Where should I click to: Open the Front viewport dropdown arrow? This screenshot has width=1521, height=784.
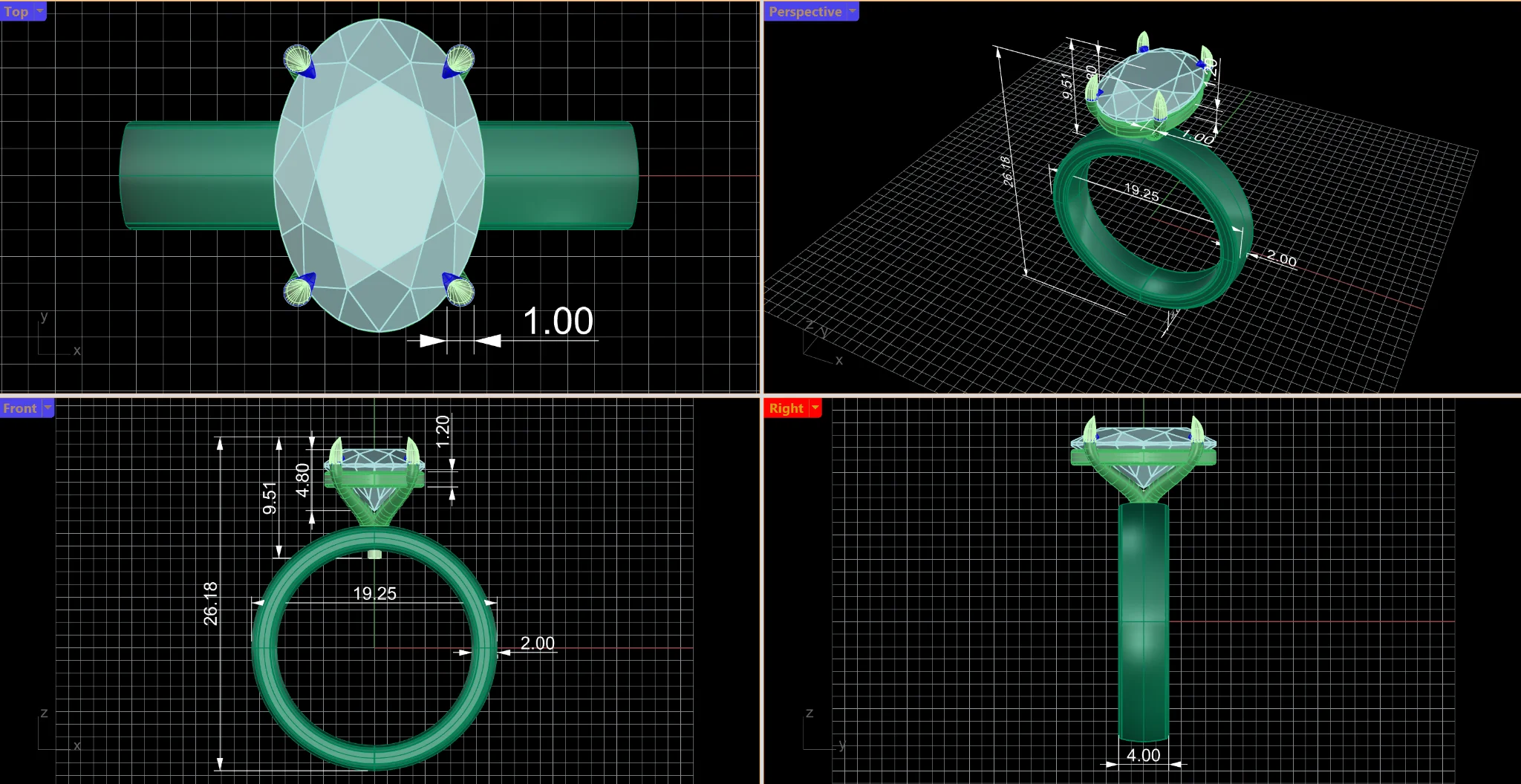pos(48,408)
